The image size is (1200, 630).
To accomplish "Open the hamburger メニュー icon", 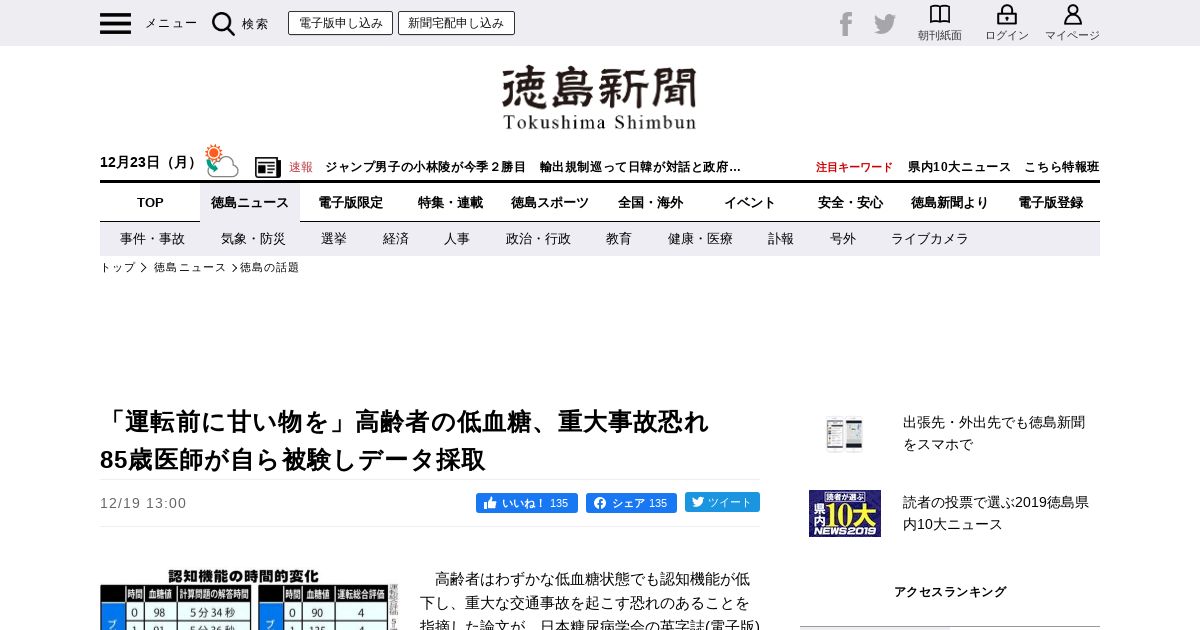I will tap(115, 23).
